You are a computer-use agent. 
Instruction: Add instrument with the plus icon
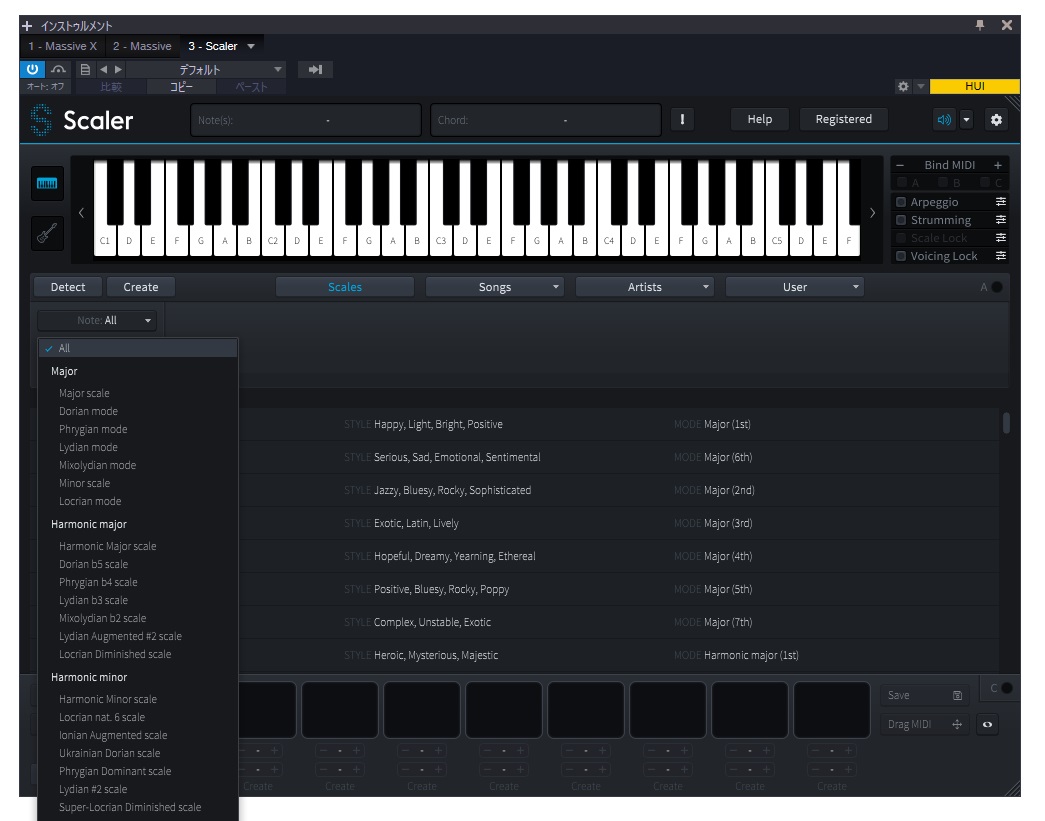pos(27,26)
